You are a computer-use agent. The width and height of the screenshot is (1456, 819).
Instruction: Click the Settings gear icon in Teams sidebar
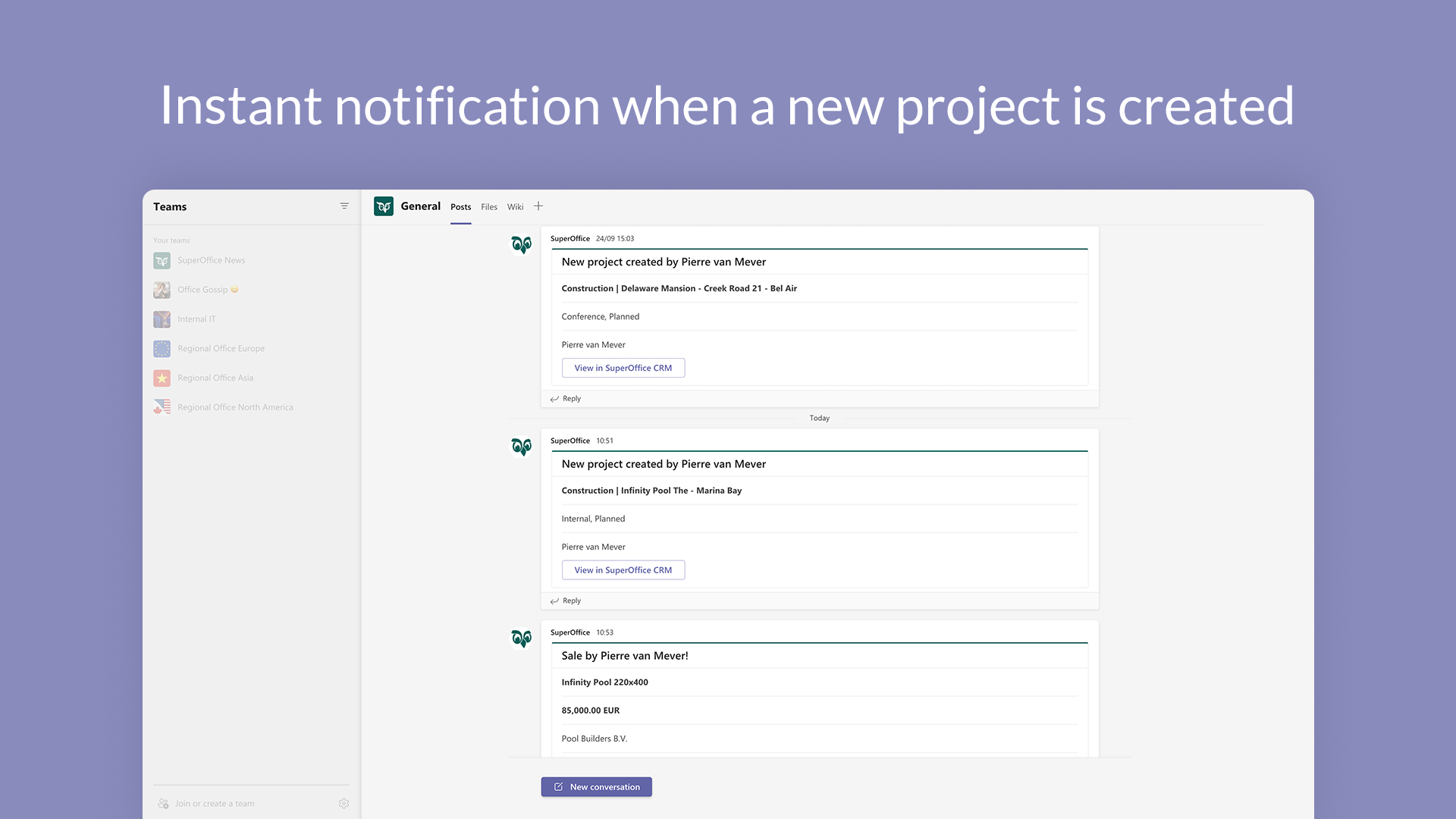pos(345,803)
